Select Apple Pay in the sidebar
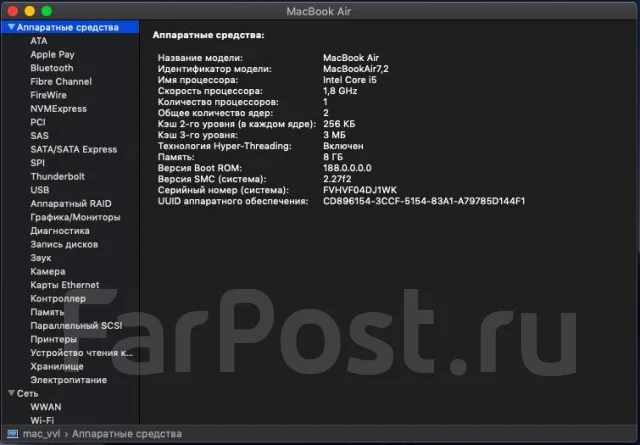Viewport: 640px width, 445px height. coord(52,54)
